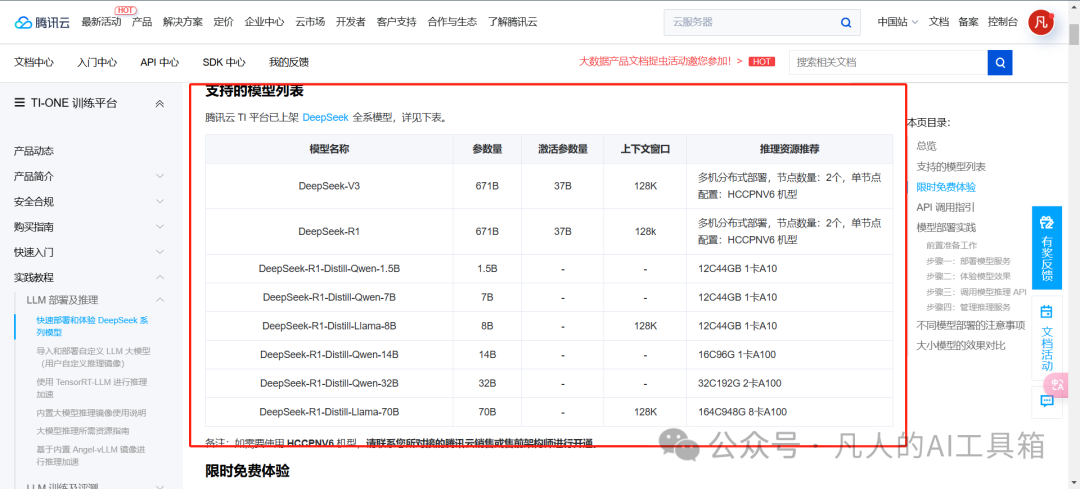This screenshot has height=489, width=1080.
Task: Click the DeepSeek-V3 table cell
Action: click(329, 186)
